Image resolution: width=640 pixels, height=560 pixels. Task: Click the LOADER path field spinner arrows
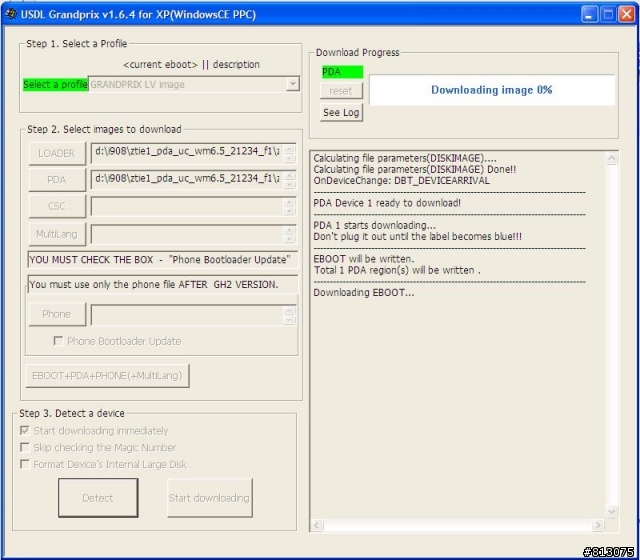pyautogui.click(x=289, y=153)
